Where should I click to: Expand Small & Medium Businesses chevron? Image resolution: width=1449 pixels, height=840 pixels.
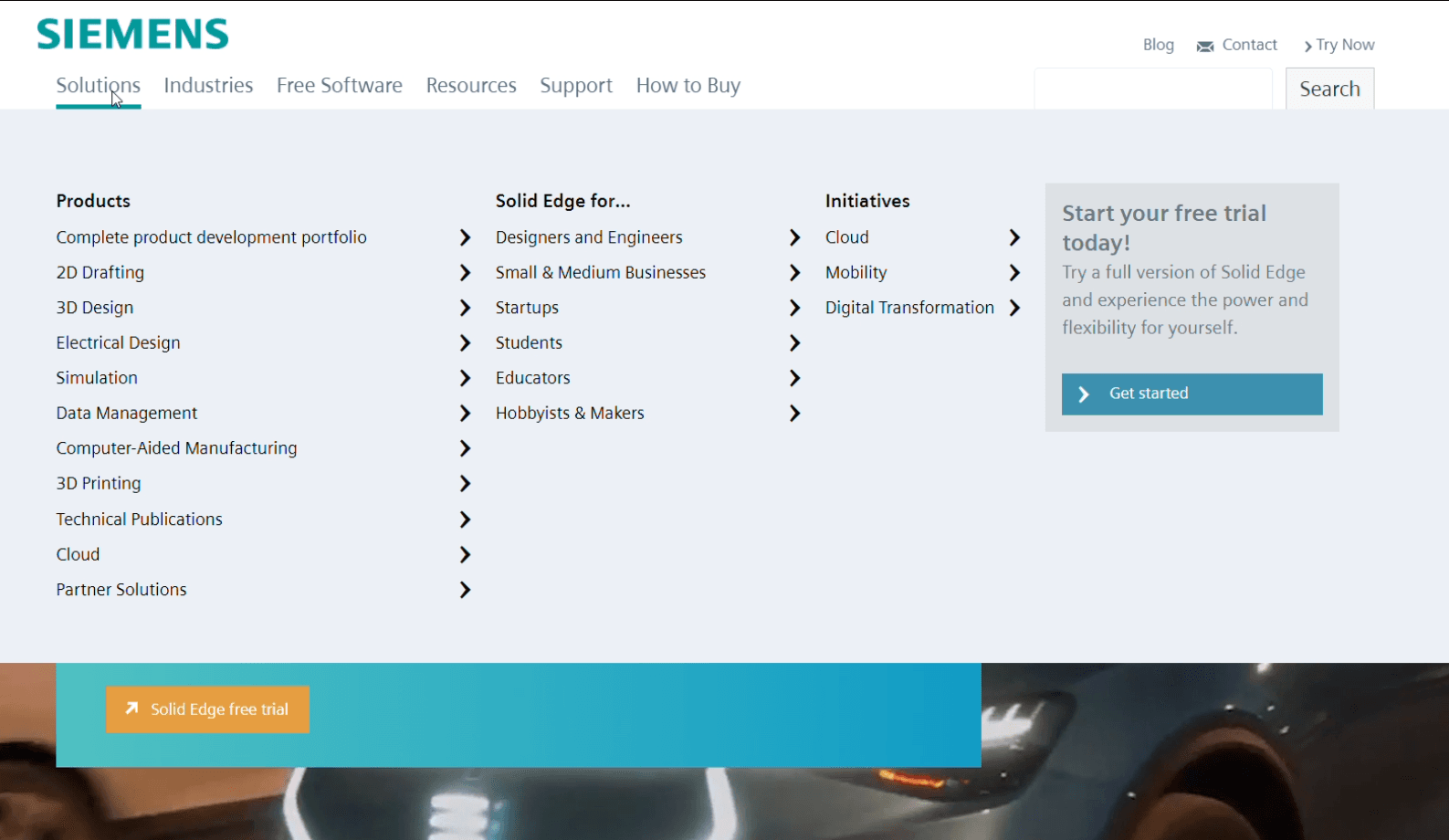point(794,273)
